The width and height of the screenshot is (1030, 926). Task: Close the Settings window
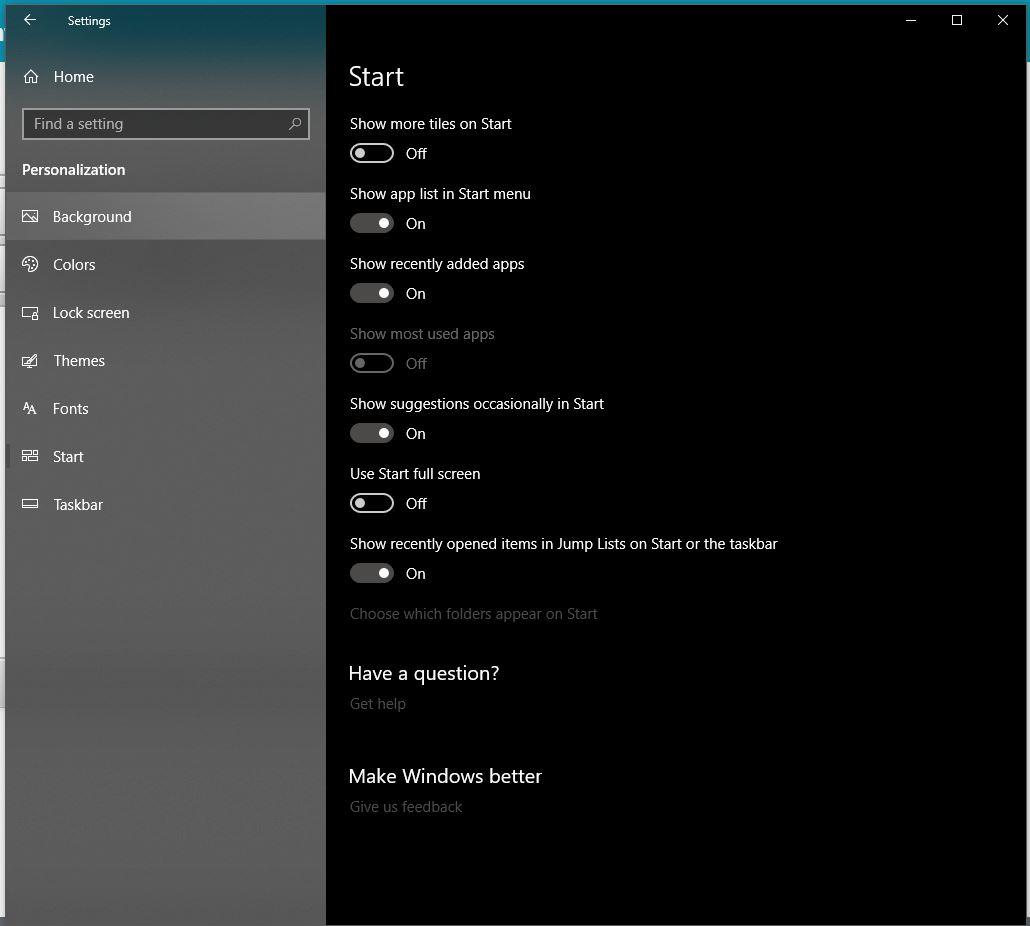point(1002,20)
